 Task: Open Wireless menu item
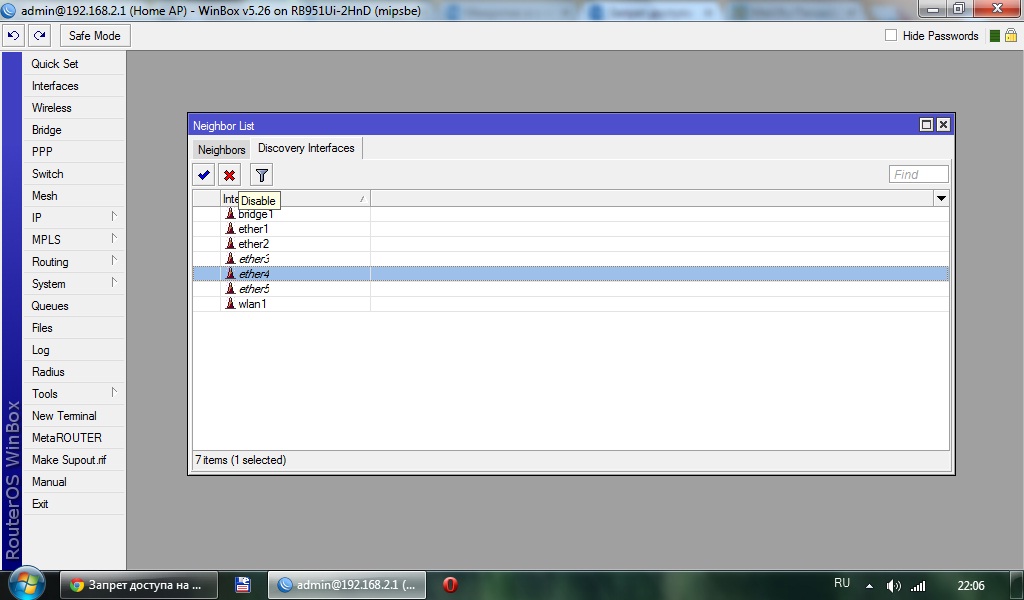[x=74, y=108]
